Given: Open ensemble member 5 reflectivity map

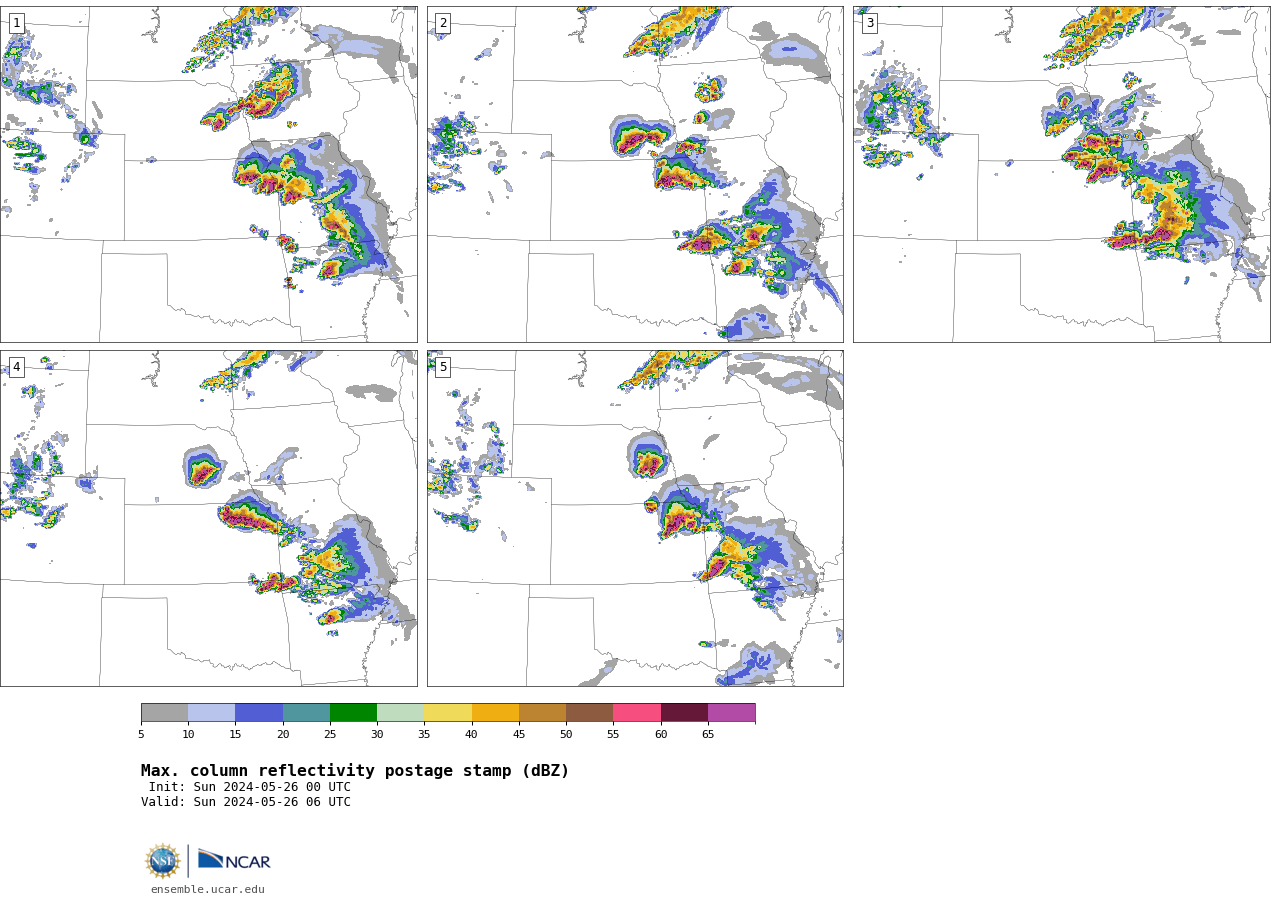Looking at the screenshot, I should pos(635,518).
